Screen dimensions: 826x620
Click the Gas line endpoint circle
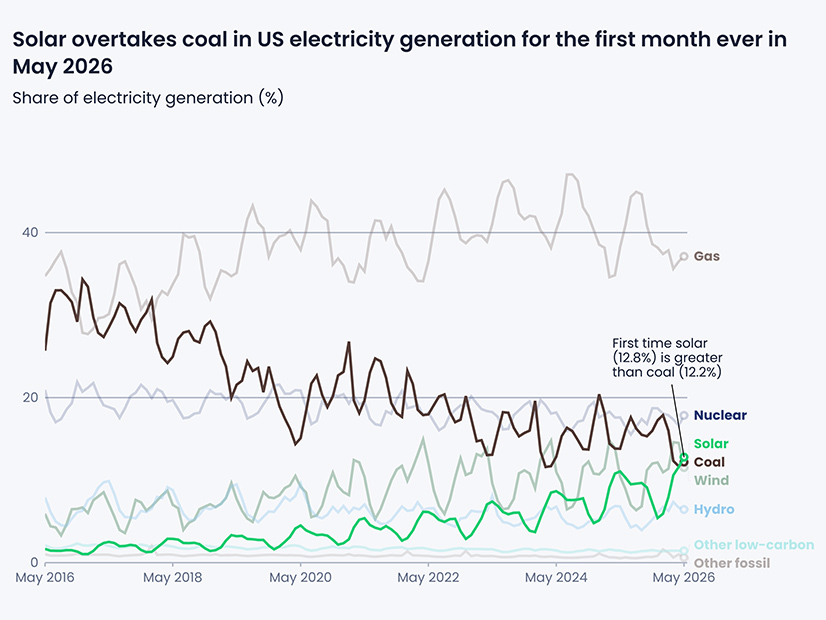point(684,256)
